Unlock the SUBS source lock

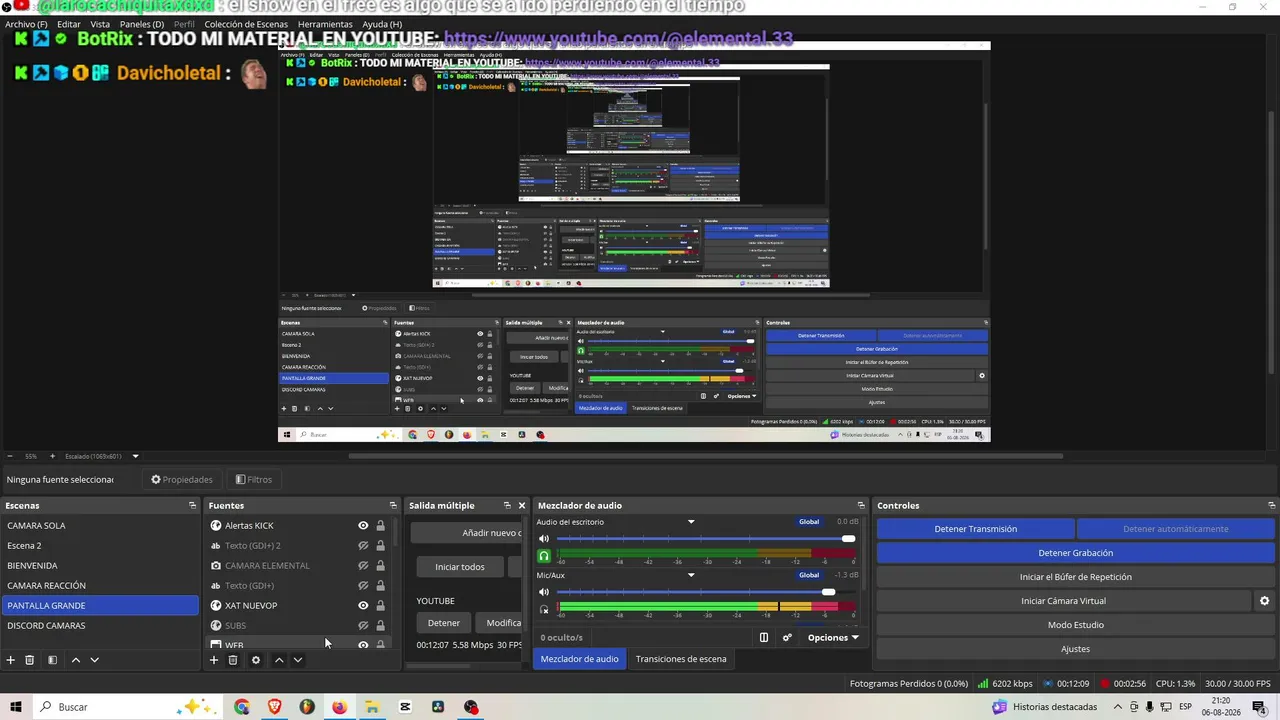380,626
